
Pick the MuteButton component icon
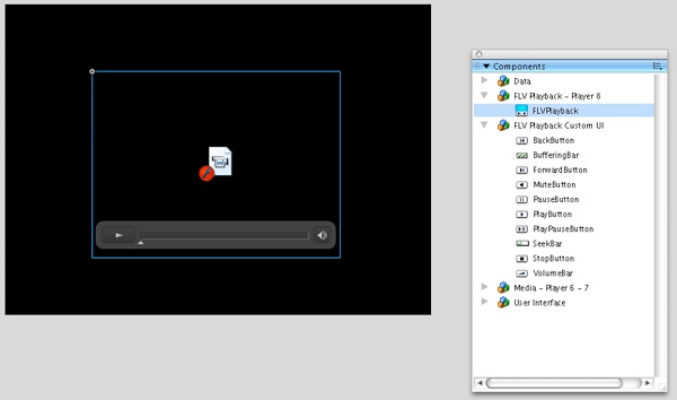click(x=522, y=185)
